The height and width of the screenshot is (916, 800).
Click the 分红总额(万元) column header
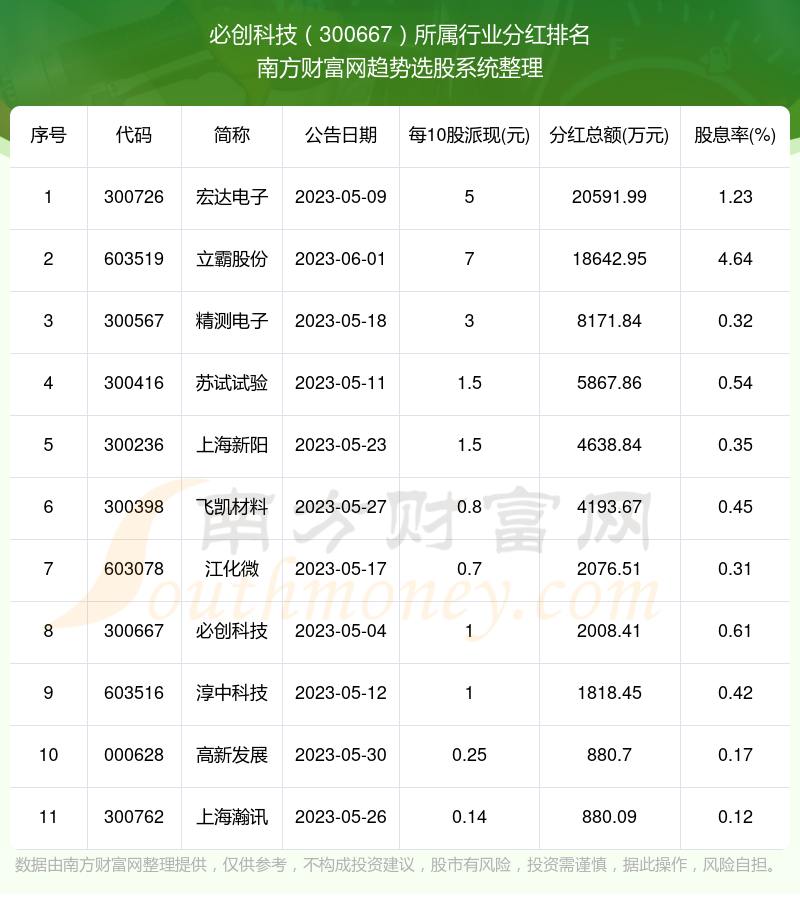[x=609, y=136]
